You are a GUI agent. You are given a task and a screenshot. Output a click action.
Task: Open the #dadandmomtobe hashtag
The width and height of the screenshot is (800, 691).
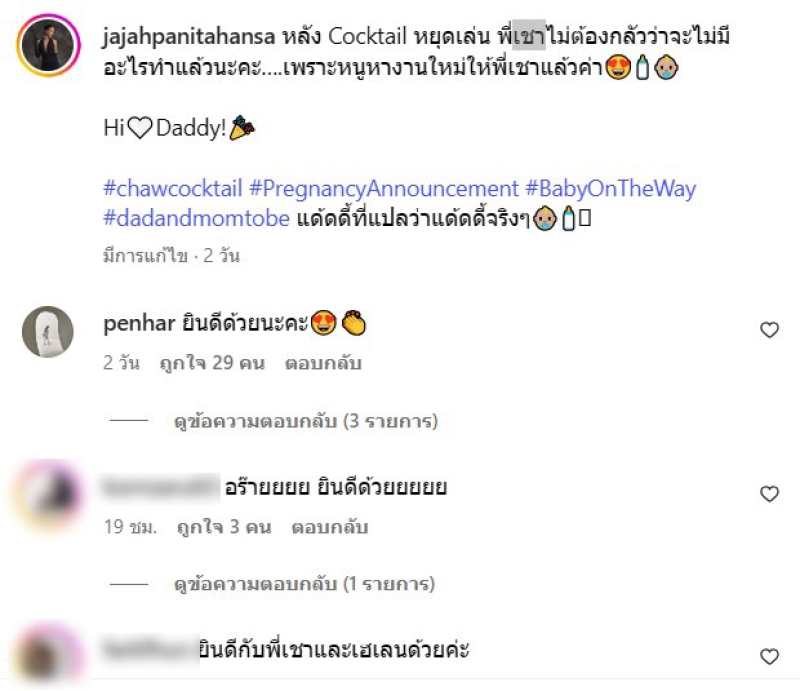point(196,218)
